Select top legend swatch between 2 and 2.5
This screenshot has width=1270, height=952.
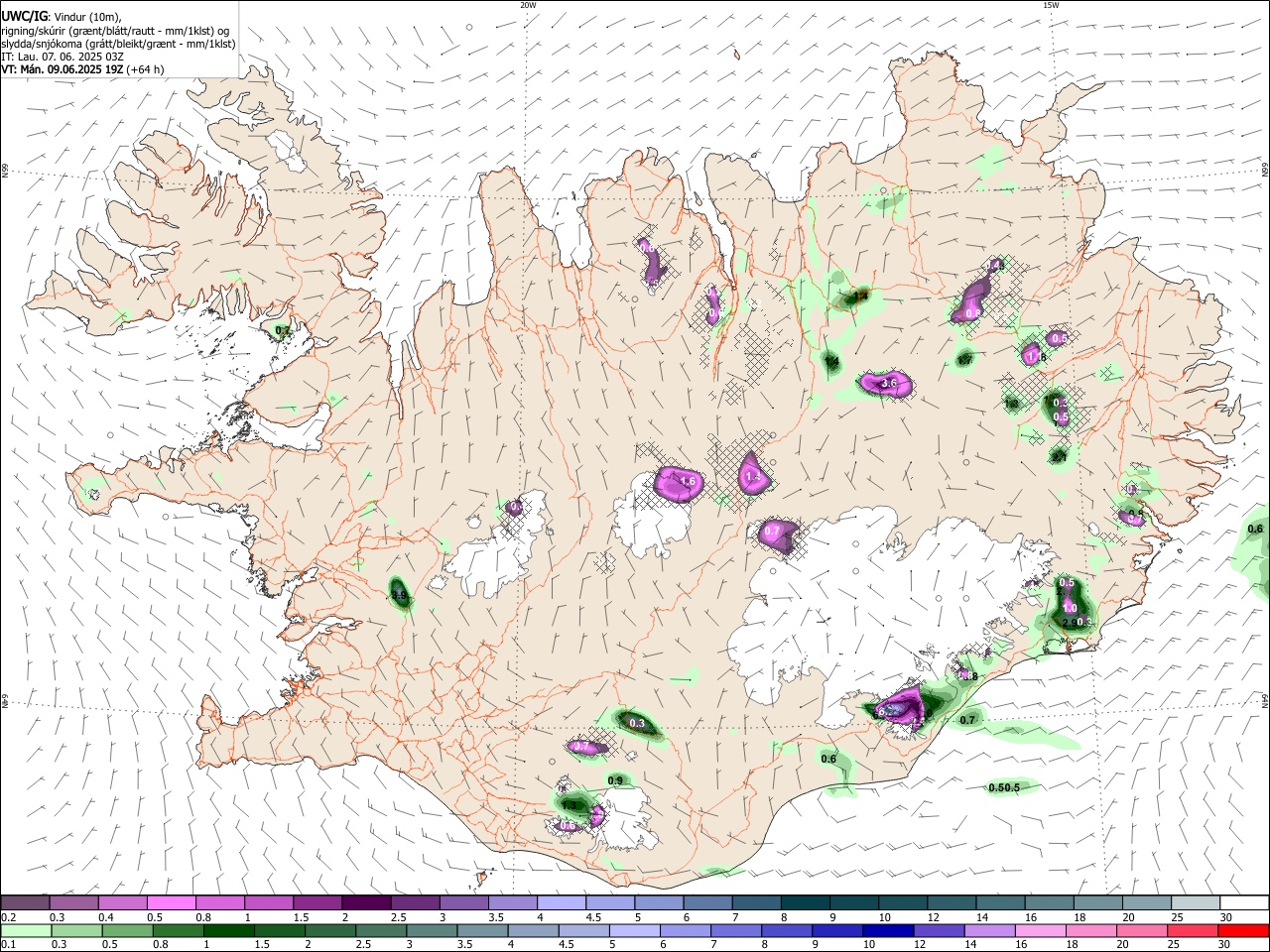[x=366, y=902]
